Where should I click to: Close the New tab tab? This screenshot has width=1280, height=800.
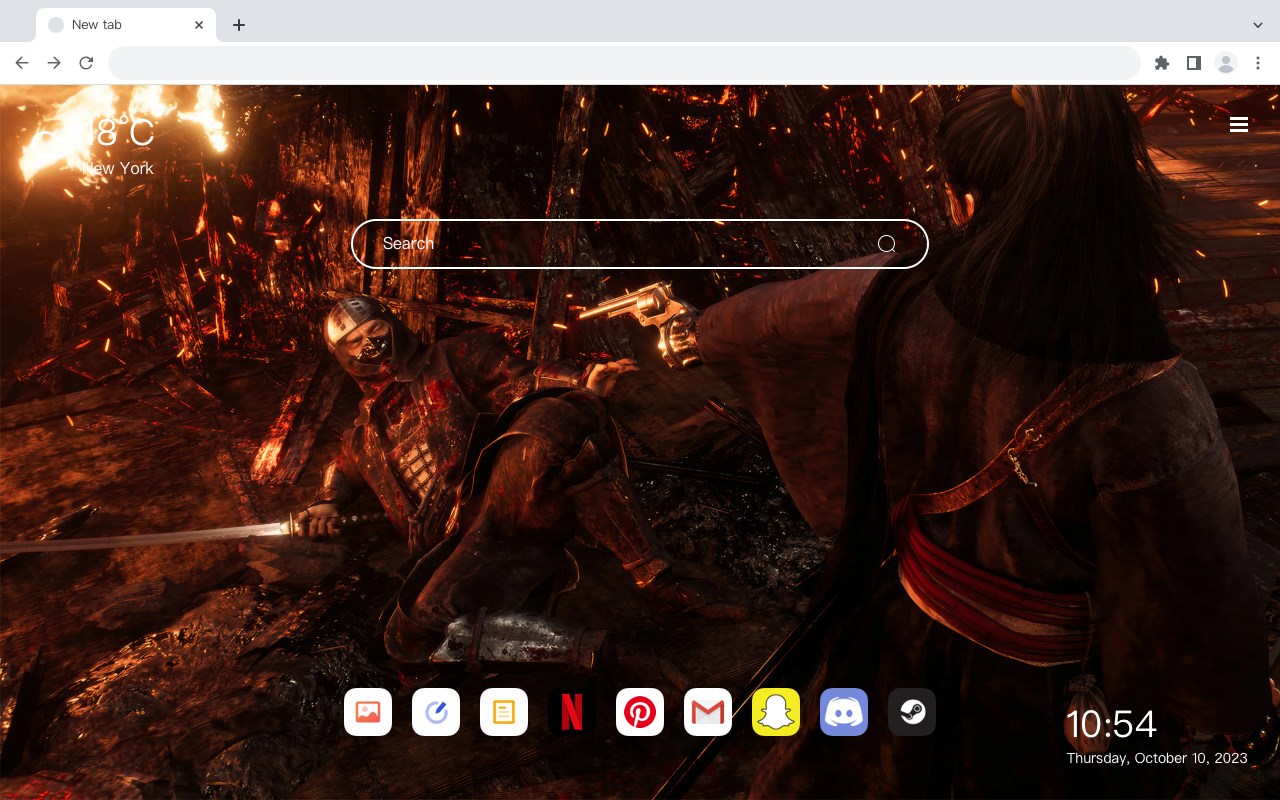(199, 25)
